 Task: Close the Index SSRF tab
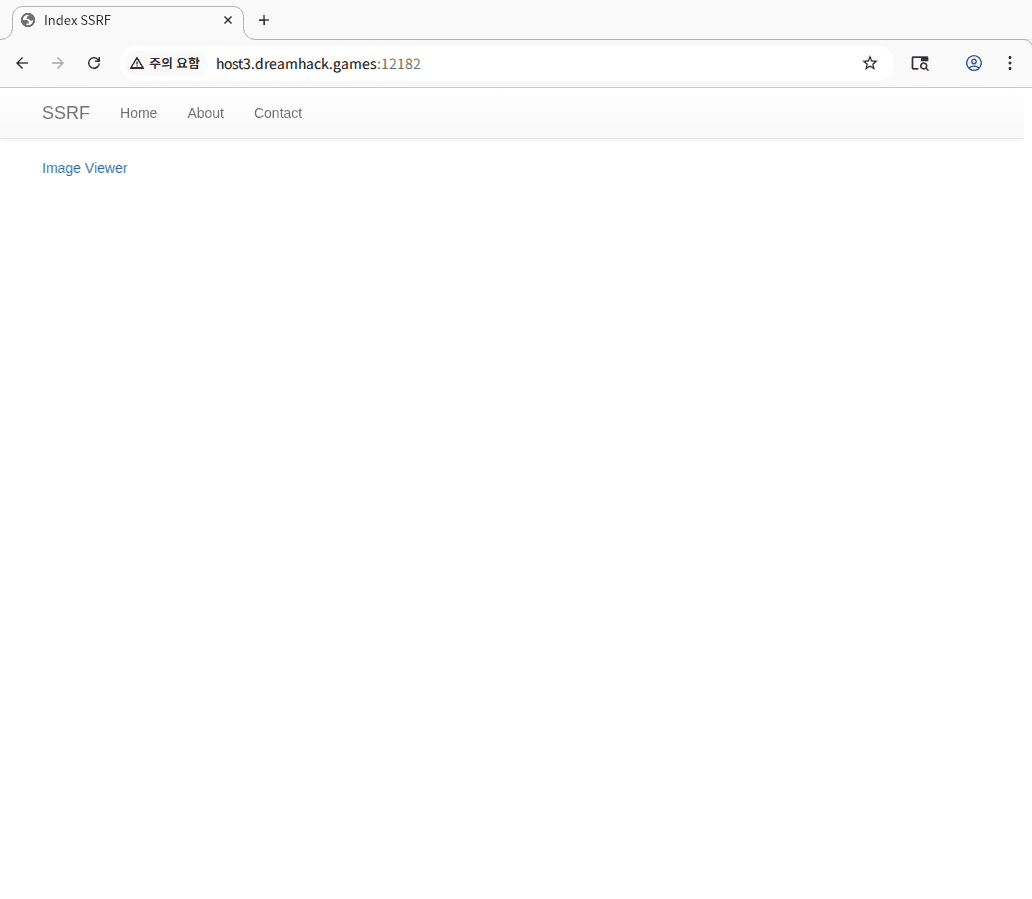pos(228,20)
